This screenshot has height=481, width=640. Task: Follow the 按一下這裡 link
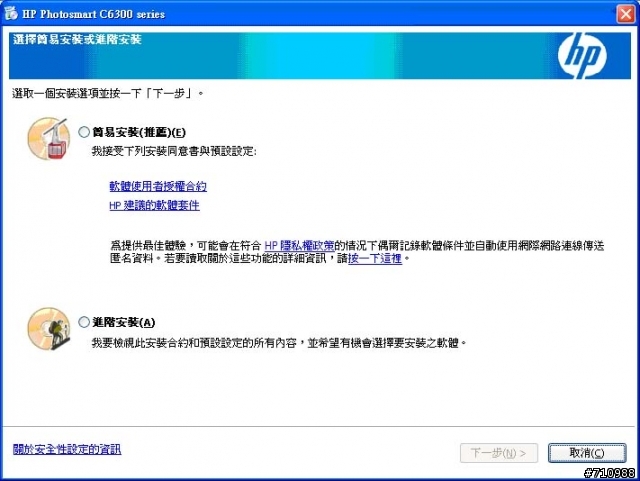(x=375, y=258)
